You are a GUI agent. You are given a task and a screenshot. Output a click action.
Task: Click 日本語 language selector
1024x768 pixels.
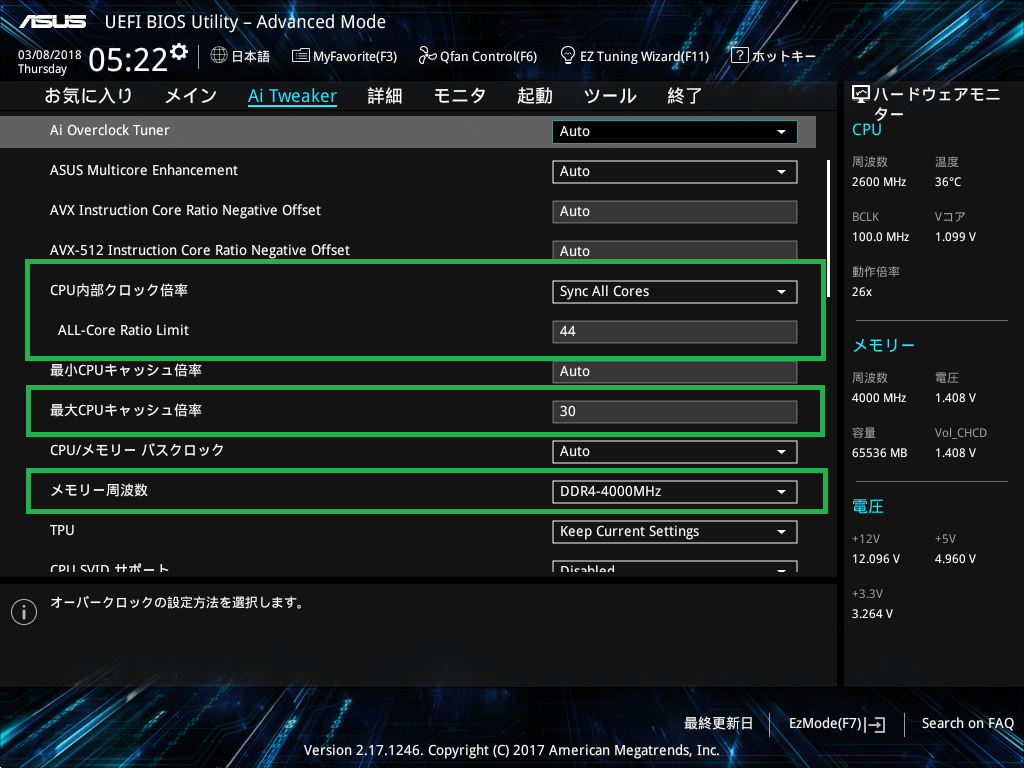[251, 56]
